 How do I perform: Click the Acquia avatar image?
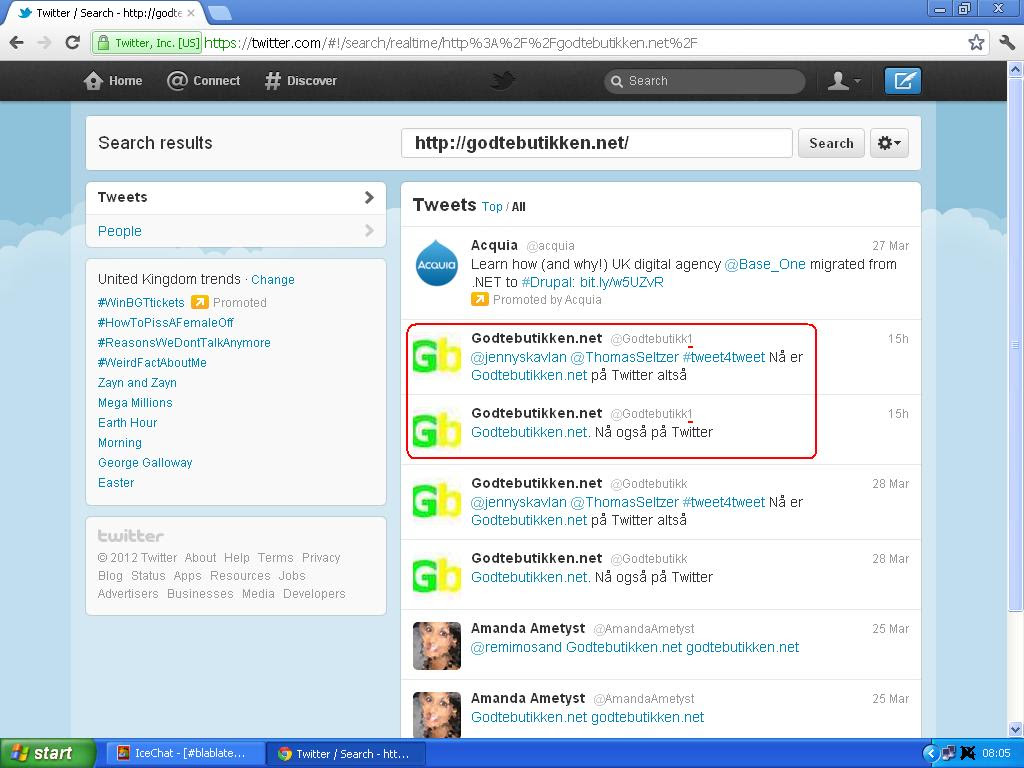point(437,263)
